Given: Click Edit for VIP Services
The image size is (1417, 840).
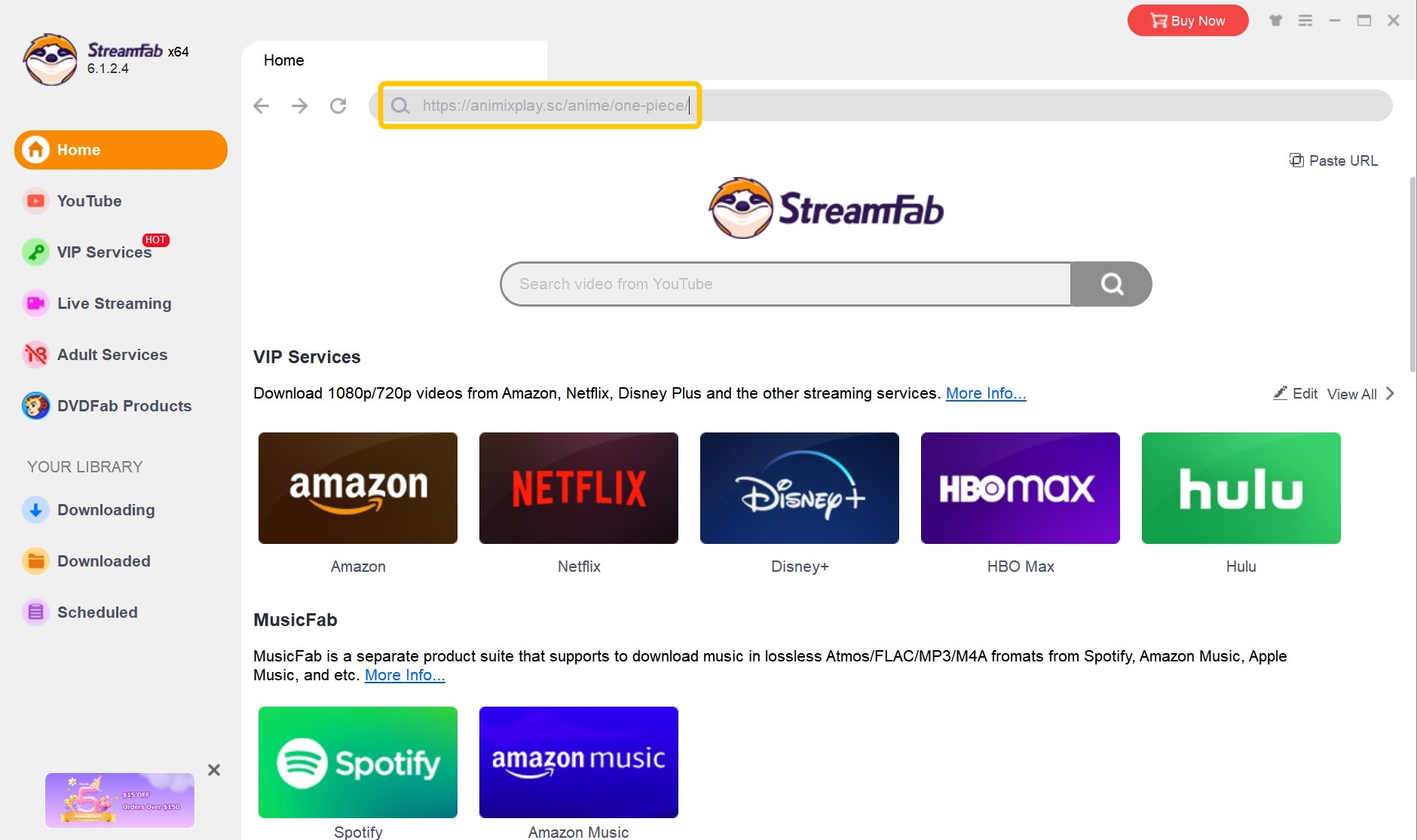Looking at the screenshot, I should point(1295,393).
